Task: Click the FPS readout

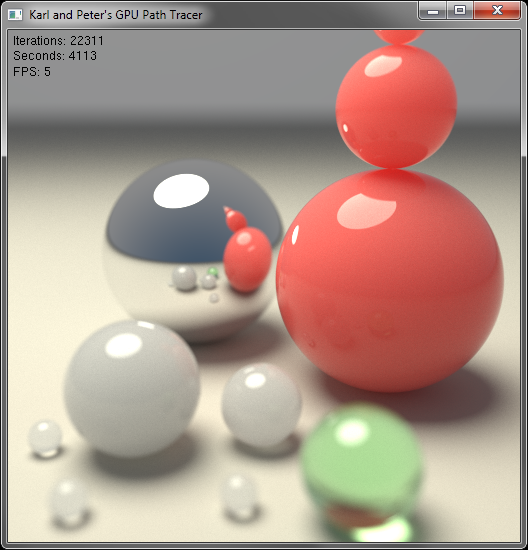Action: click(32, 72)
